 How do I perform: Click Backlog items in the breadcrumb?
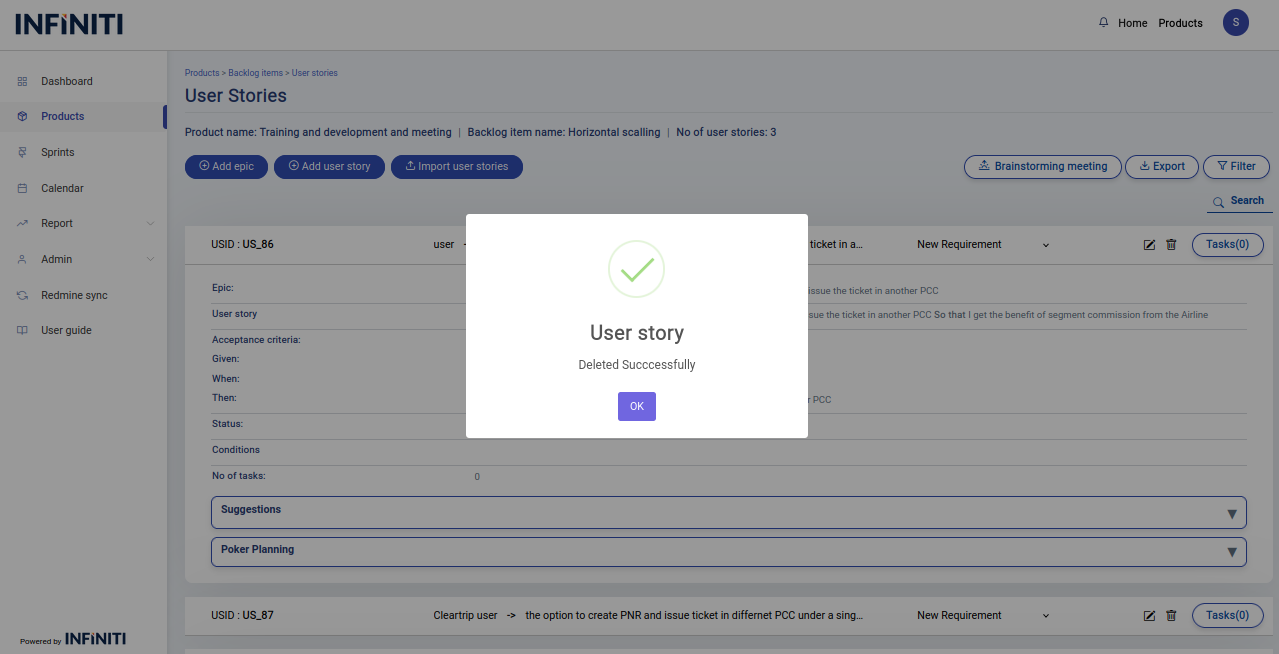[255, 73]
